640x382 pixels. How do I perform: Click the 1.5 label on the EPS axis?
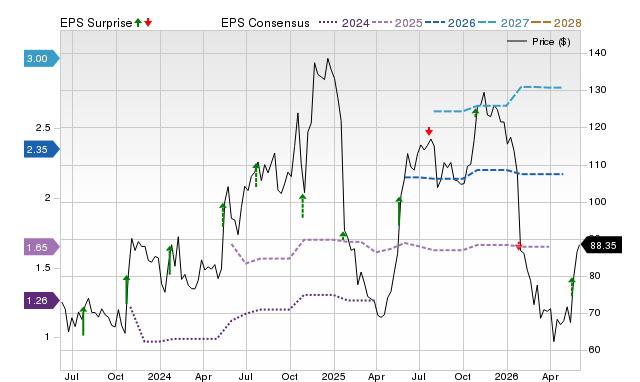coord(43,268)
